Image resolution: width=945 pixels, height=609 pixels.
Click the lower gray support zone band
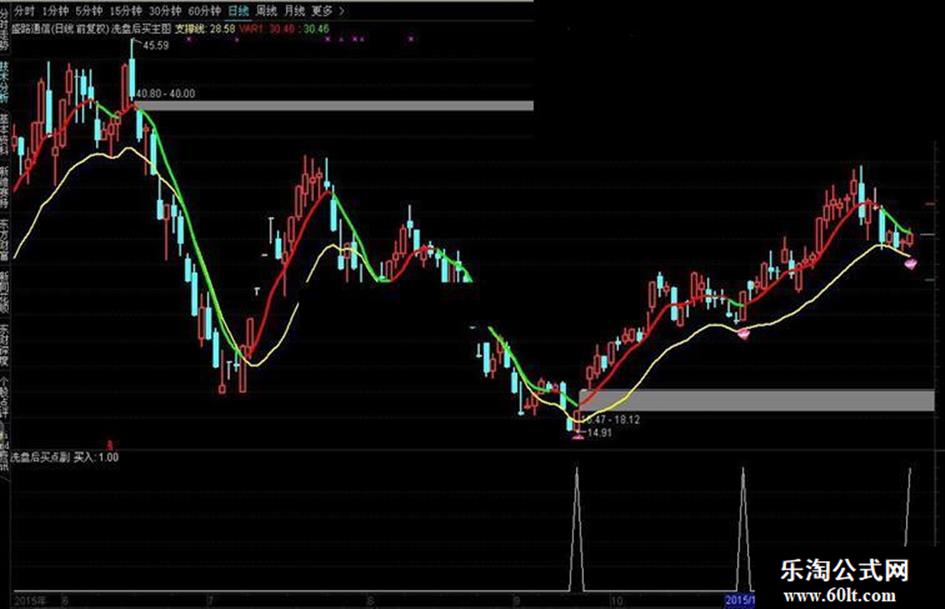click(756, 400)
